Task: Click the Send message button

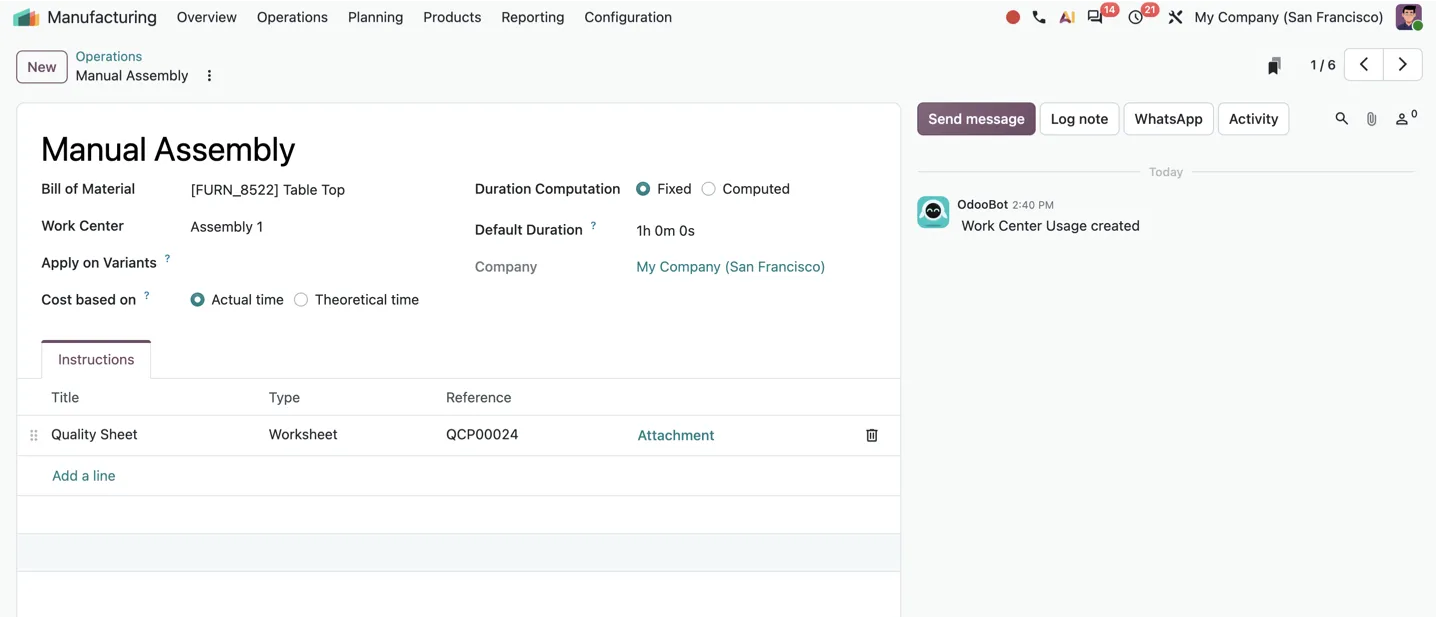Action: tap(976, 119)
